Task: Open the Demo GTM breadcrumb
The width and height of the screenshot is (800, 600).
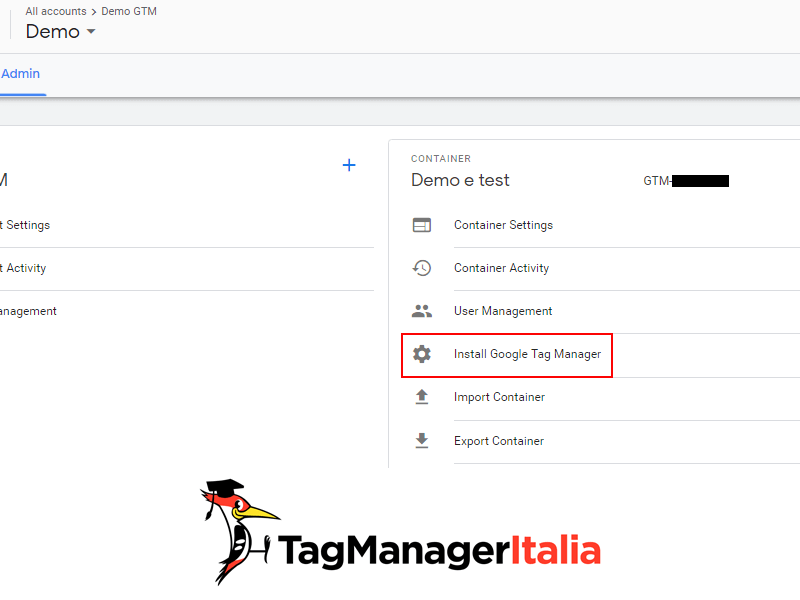Action: tap(129, 11)
